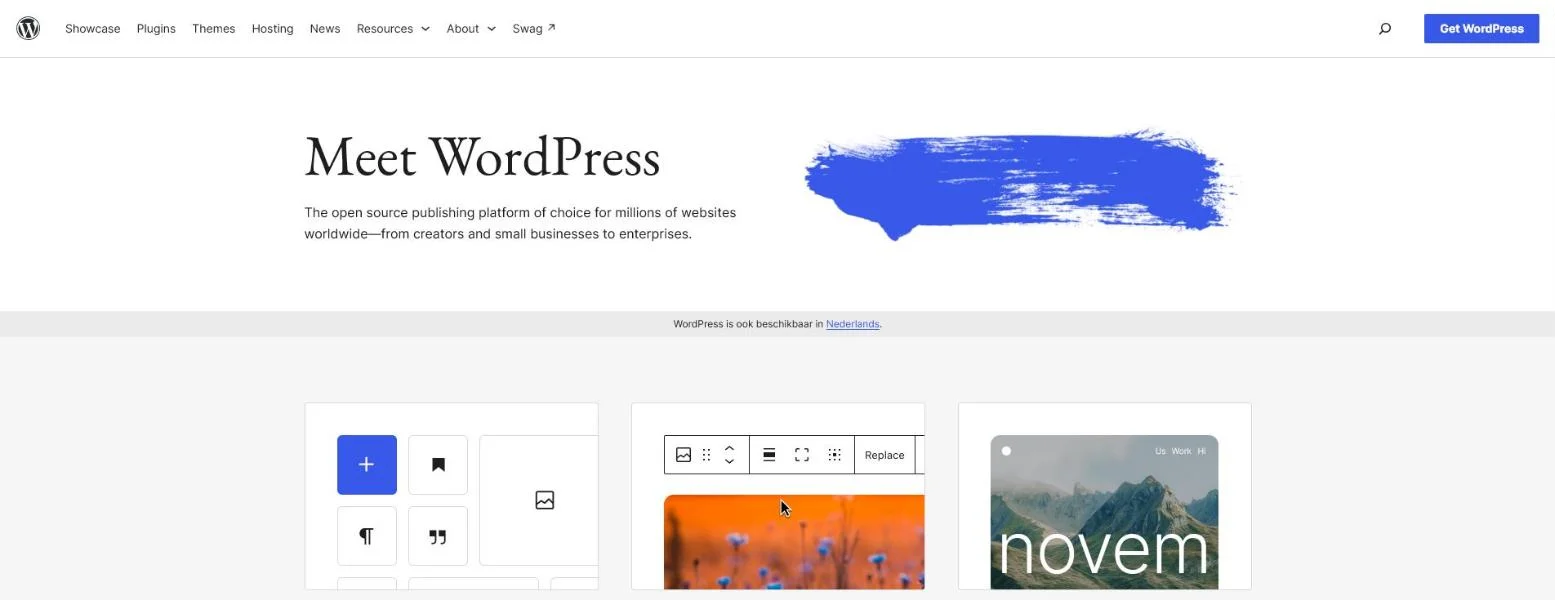Click the blue plus block inserter tile
The width and height of the screenshot is (1555, 600).
tap(367, 465)
